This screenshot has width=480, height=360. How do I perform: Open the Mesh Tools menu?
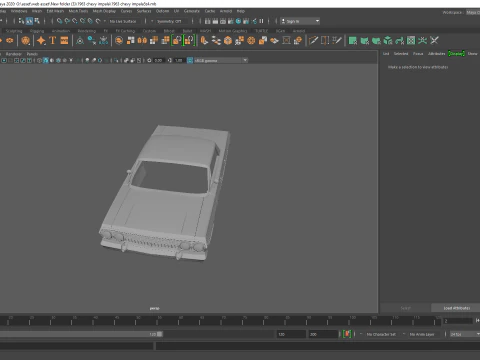click(78, 11)
